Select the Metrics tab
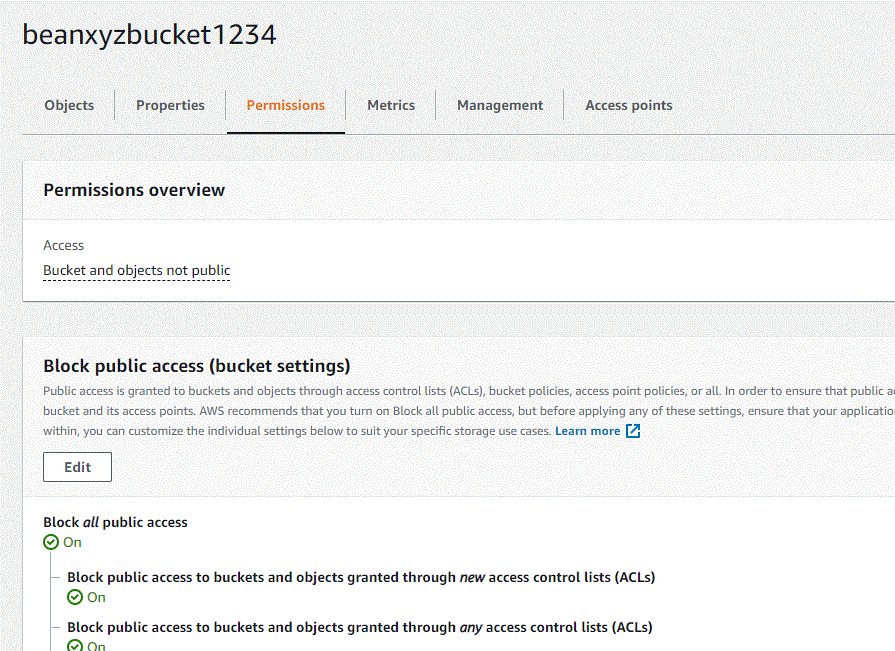The height and width of the screenshot is (651, 895). click(391, 105)
